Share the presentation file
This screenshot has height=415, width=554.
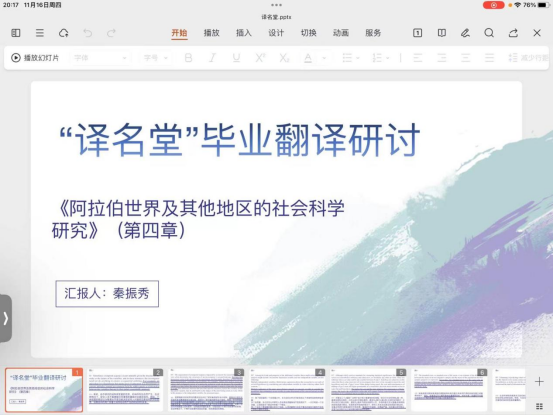(513, 33)
